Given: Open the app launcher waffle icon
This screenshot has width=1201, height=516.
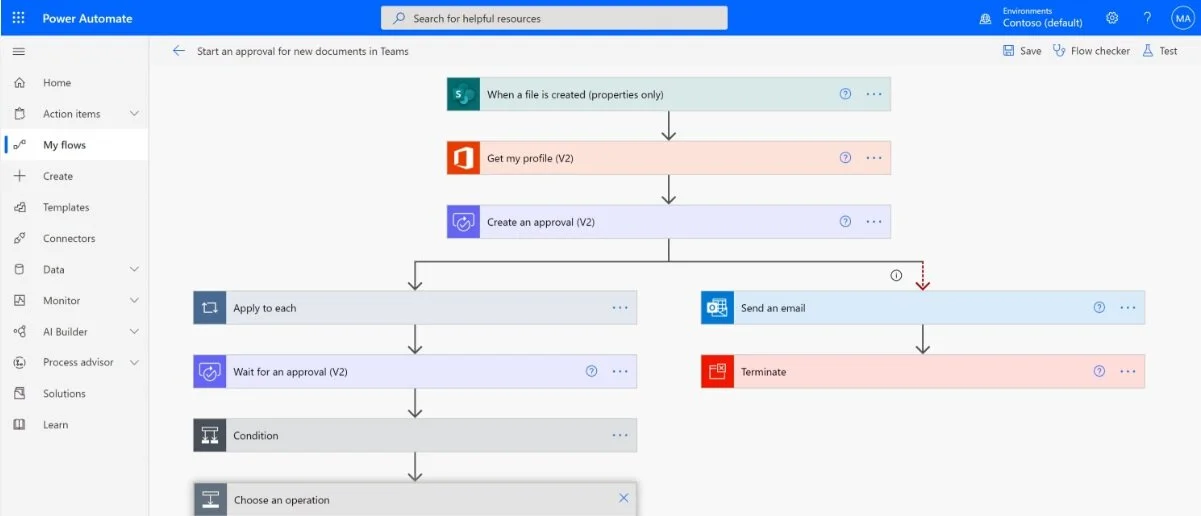Looking at the screenshot, I should click(18, 18).
